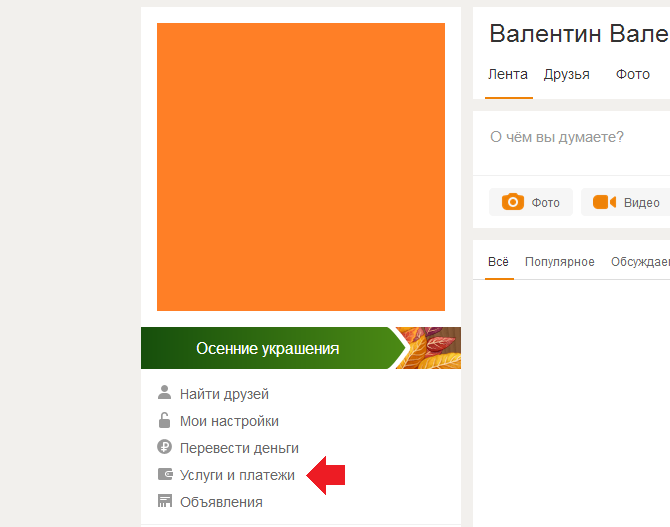The height and width of the screenshot is (527, 670).
Task: Open Перевести деньги money transfer
Action: click(239, 448)
